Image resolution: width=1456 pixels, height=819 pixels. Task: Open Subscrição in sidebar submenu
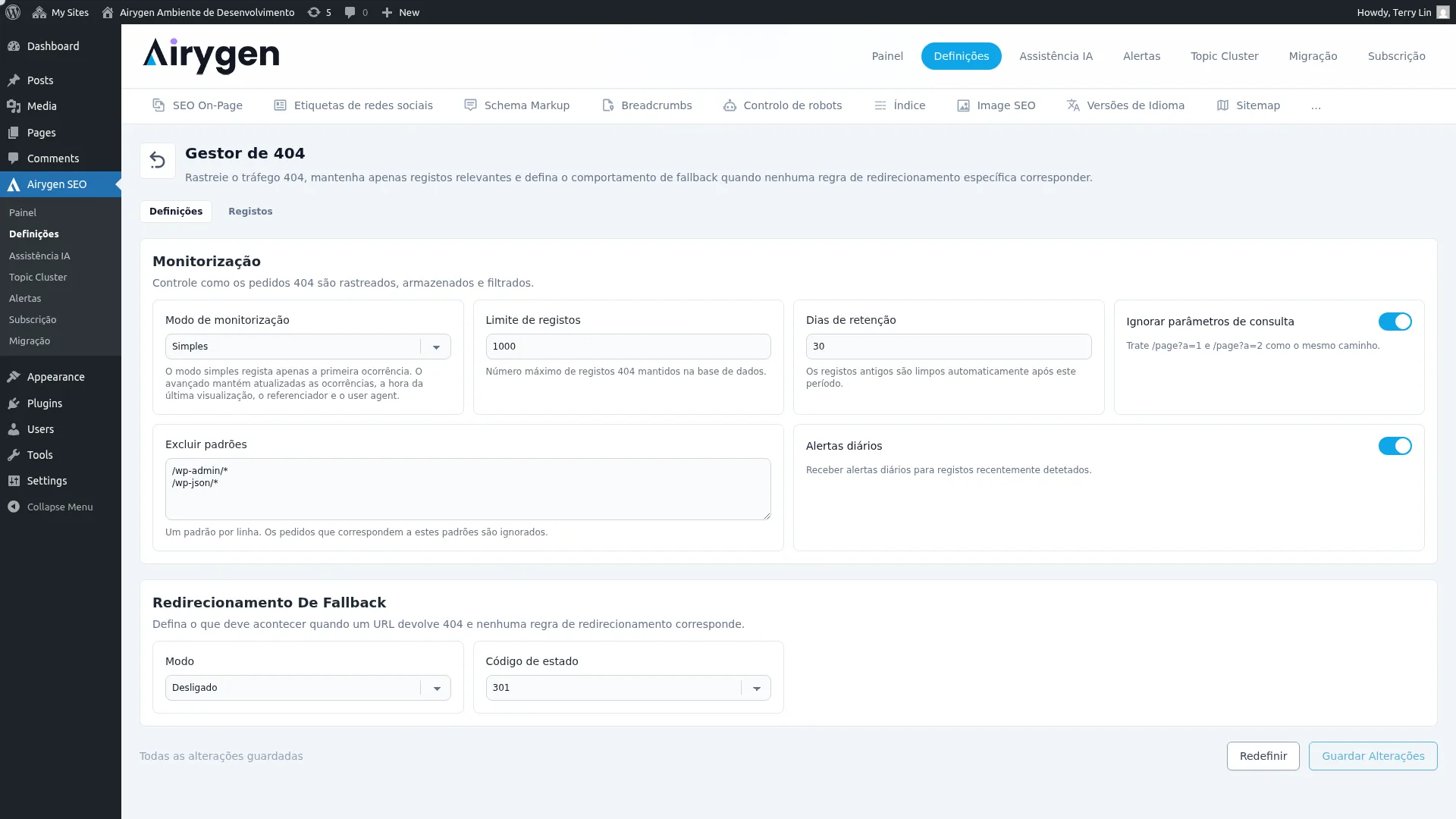[33, 320]
